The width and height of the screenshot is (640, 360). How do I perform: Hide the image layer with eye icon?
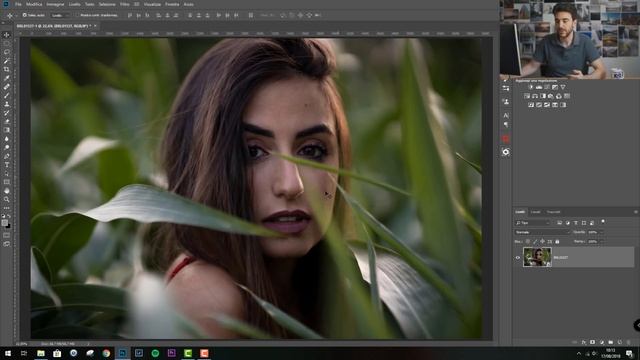pos(518,258)
